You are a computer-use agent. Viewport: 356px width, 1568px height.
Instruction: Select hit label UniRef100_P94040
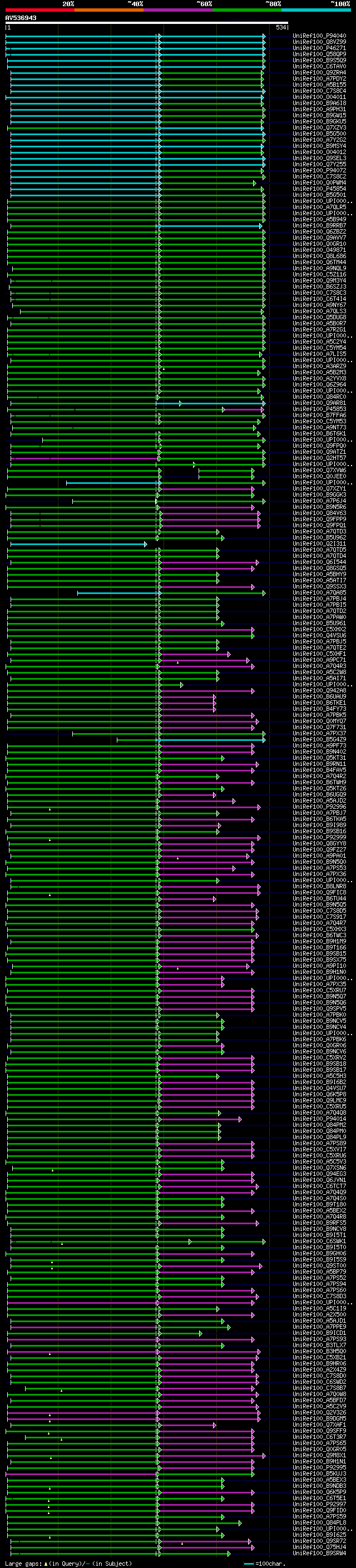point(319,36)
